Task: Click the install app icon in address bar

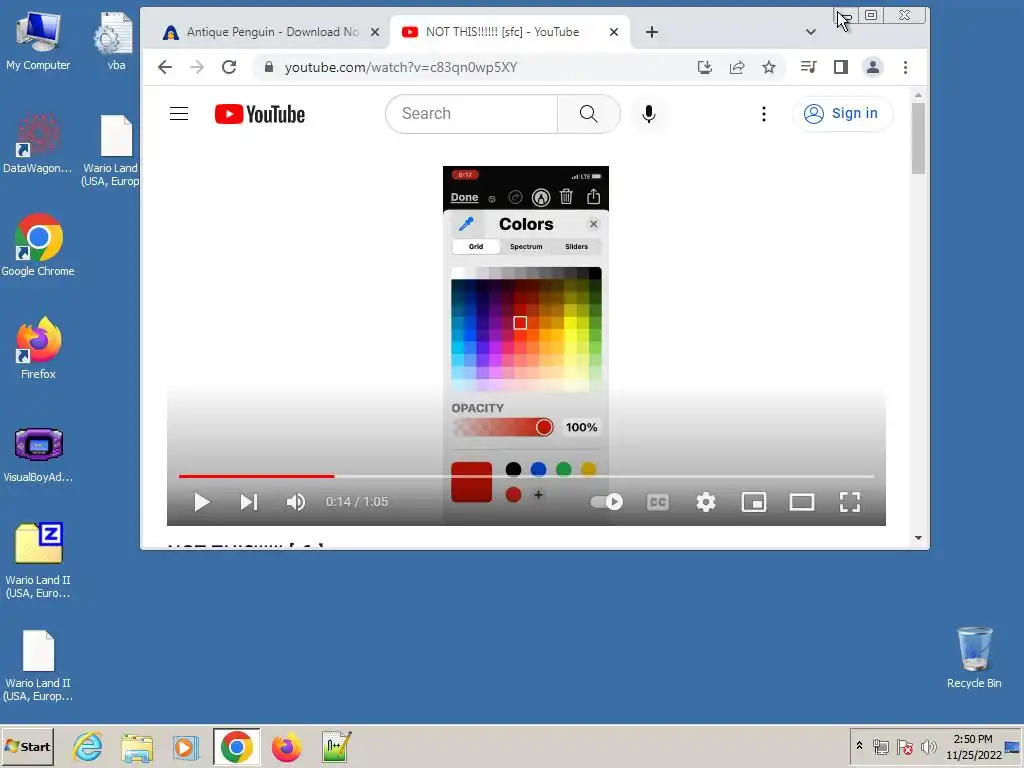Action: coord(705,67)
